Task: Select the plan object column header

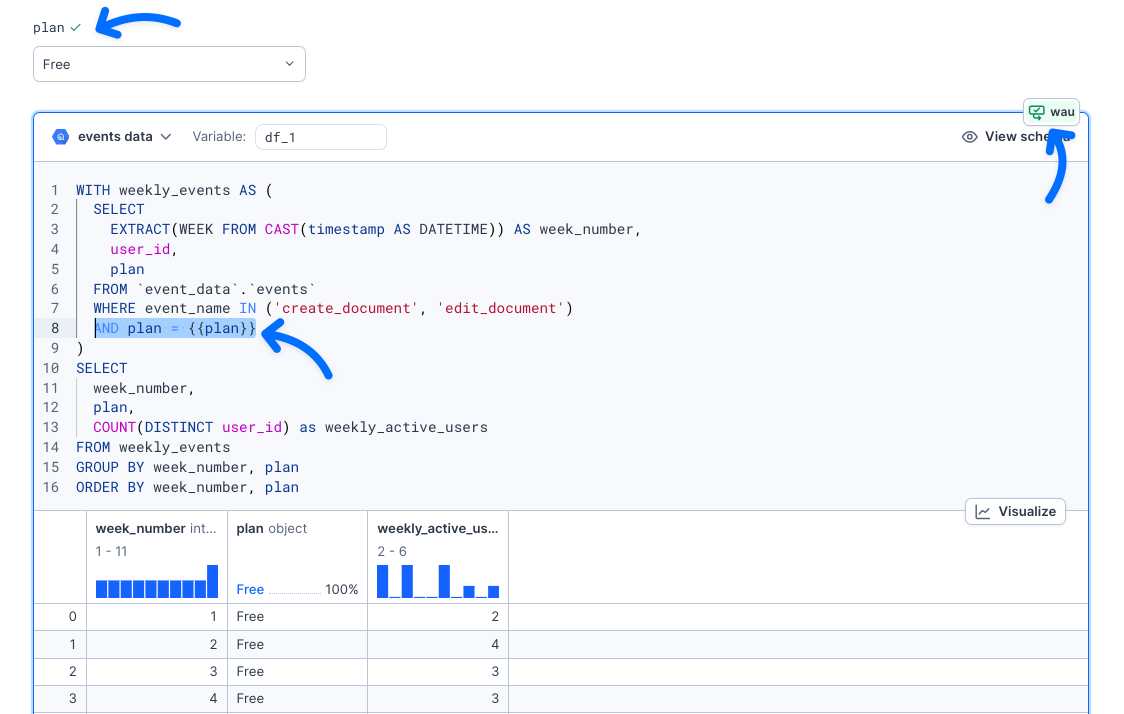Action: [x=272, y=528]
